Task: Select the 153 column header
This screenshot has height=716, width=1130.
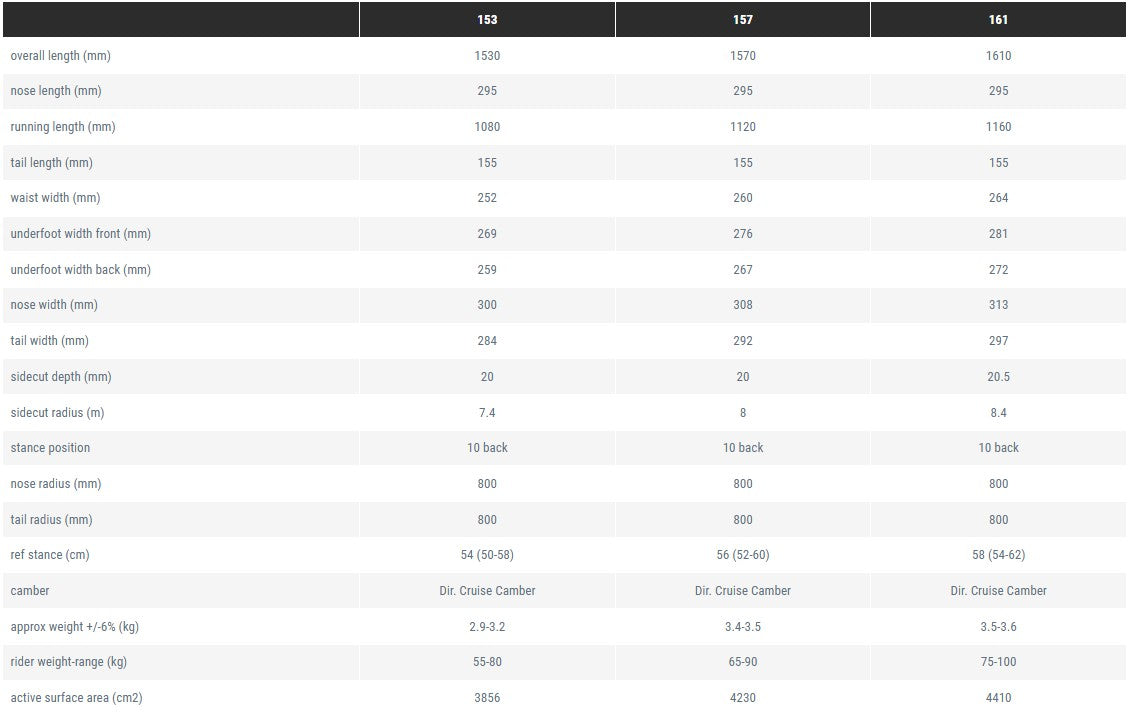Action: (487, 19)
